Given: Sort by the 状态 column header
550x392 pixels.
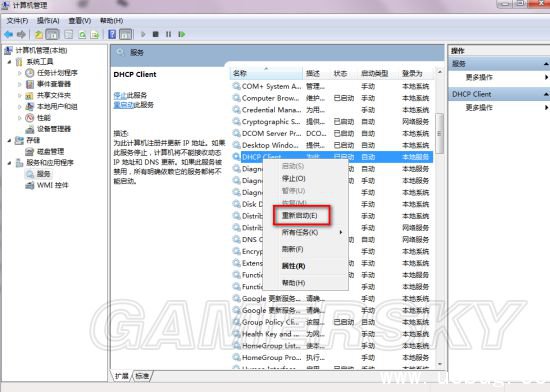Looking at the screenshot, I should [x=344, y=73].
